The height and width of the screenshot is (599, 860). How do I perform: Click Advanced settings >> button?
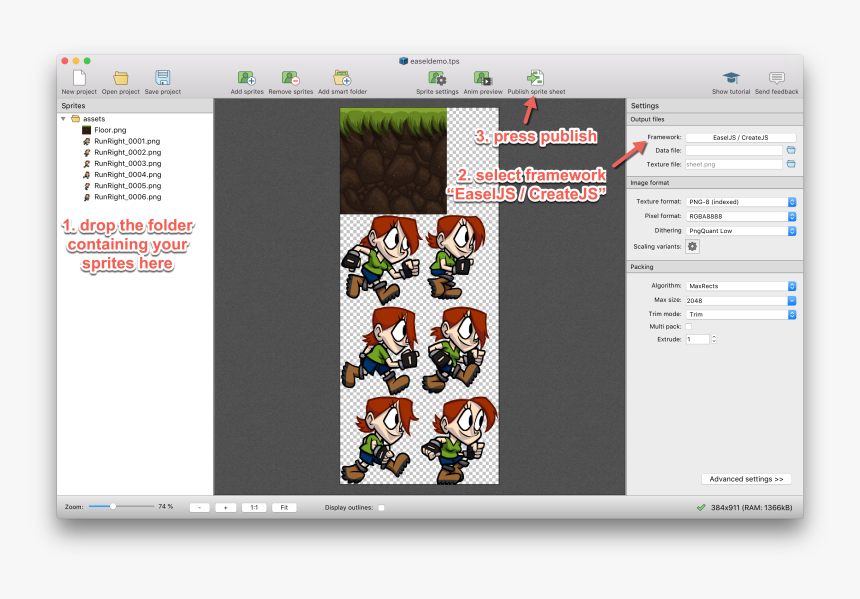pos(746,479)
